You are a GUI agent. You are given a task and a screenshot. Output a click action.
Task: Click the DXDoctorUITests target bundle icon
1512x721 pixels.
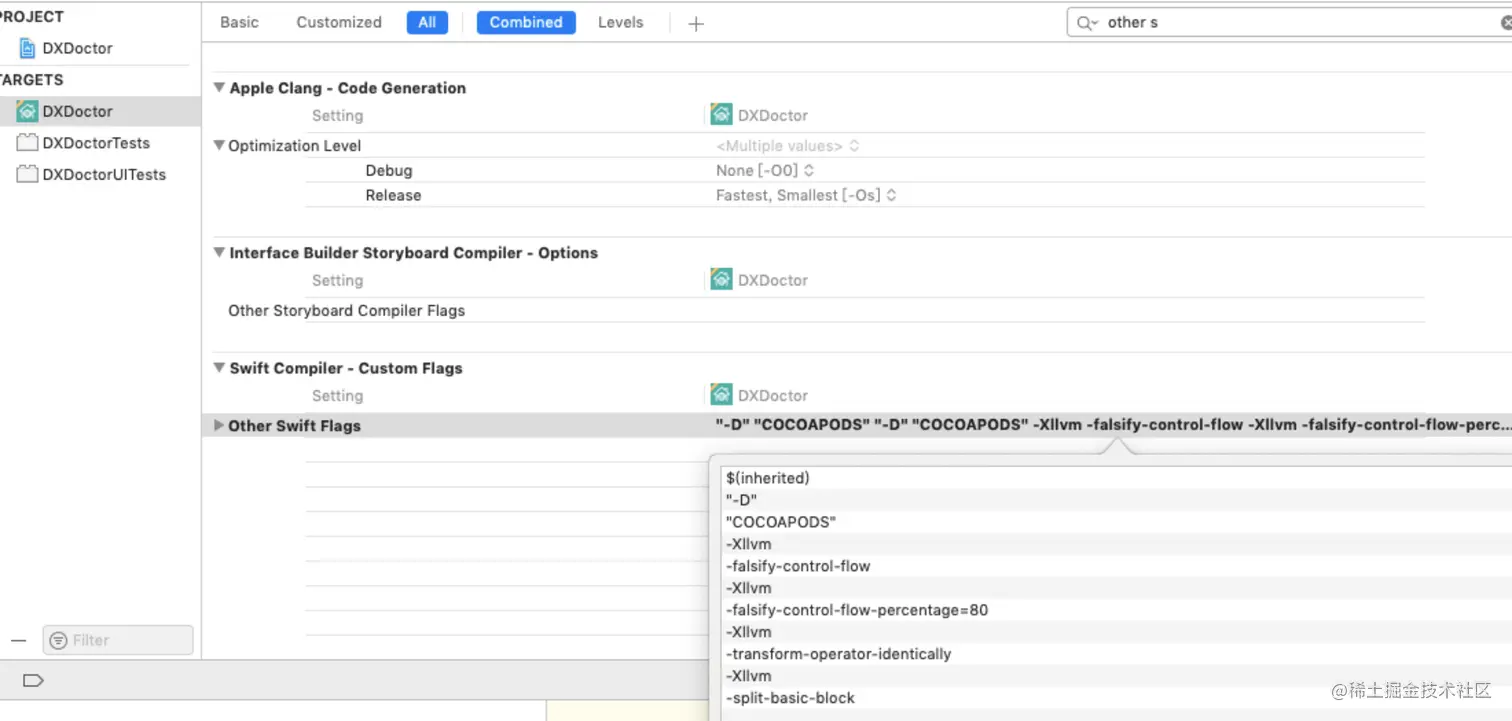[x=27, y=174]
